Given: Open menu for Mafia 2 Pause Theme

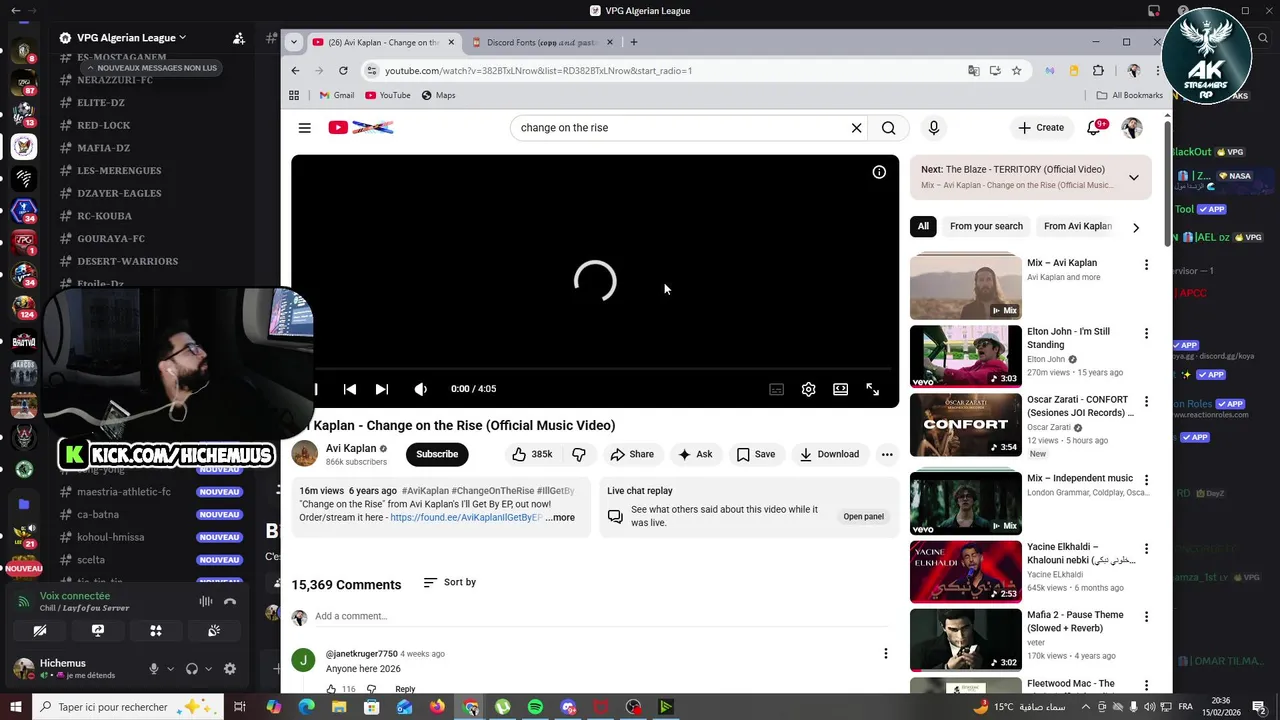Looking at the screenshot, I should point(1146,617).
